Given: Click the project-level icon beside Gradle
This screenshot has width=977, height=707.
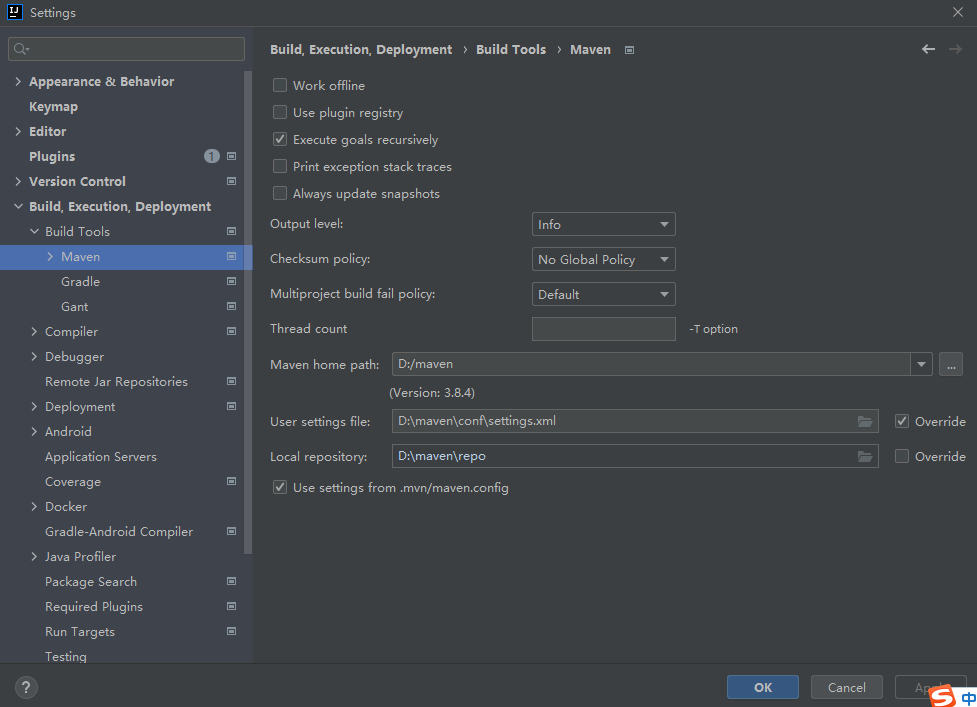Looking at the screenshot, I should click(x=231, y=281).
